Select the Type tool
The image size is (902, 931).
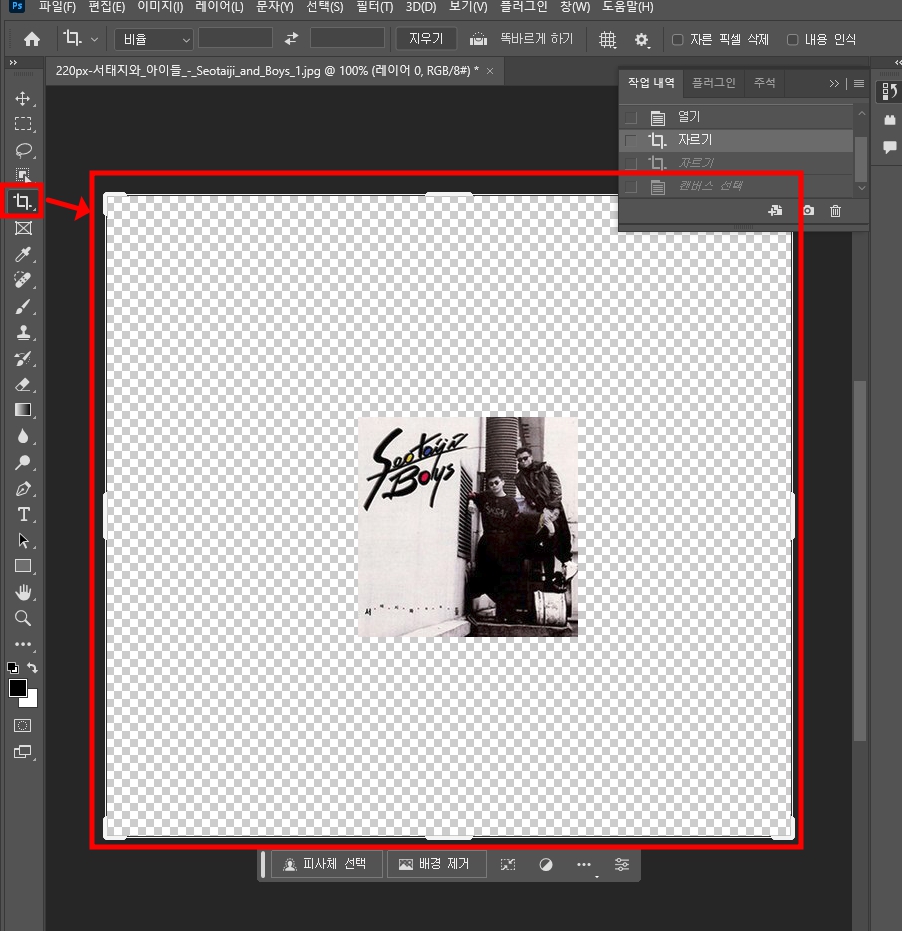pos(23,514)
